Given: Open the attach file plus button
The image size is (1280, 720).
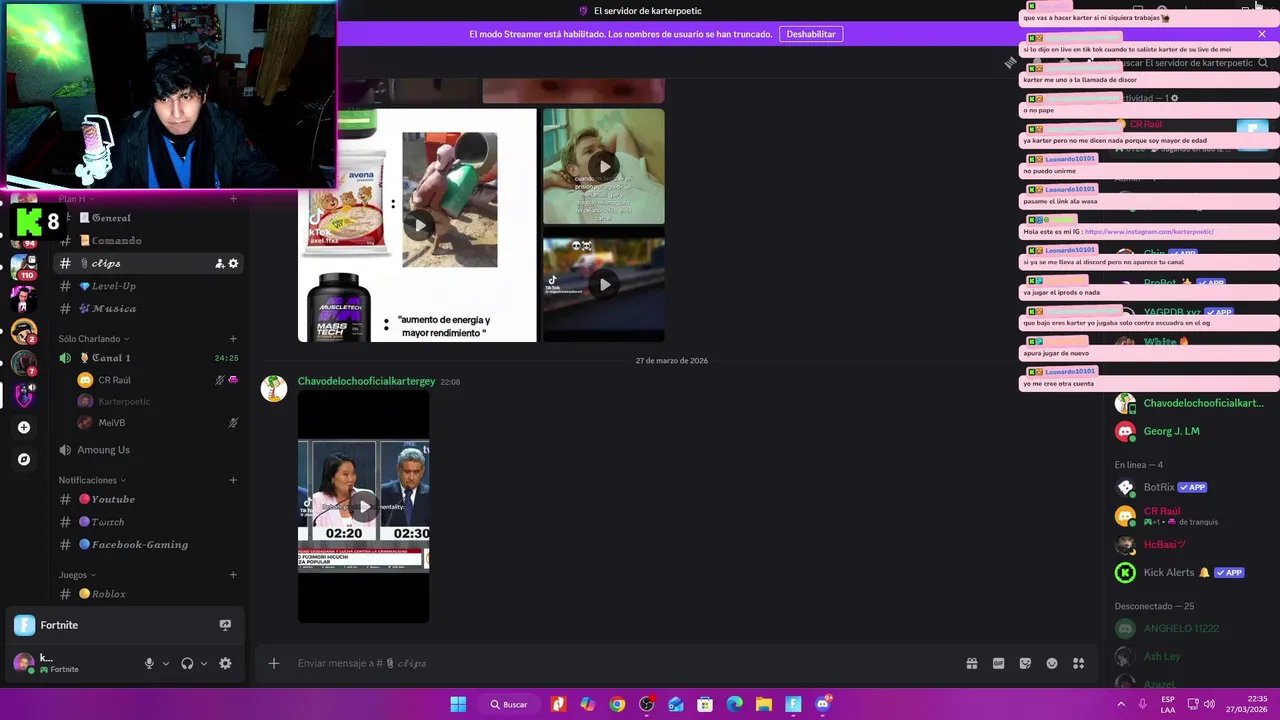Looking at the screenshot, I should 273,663.
